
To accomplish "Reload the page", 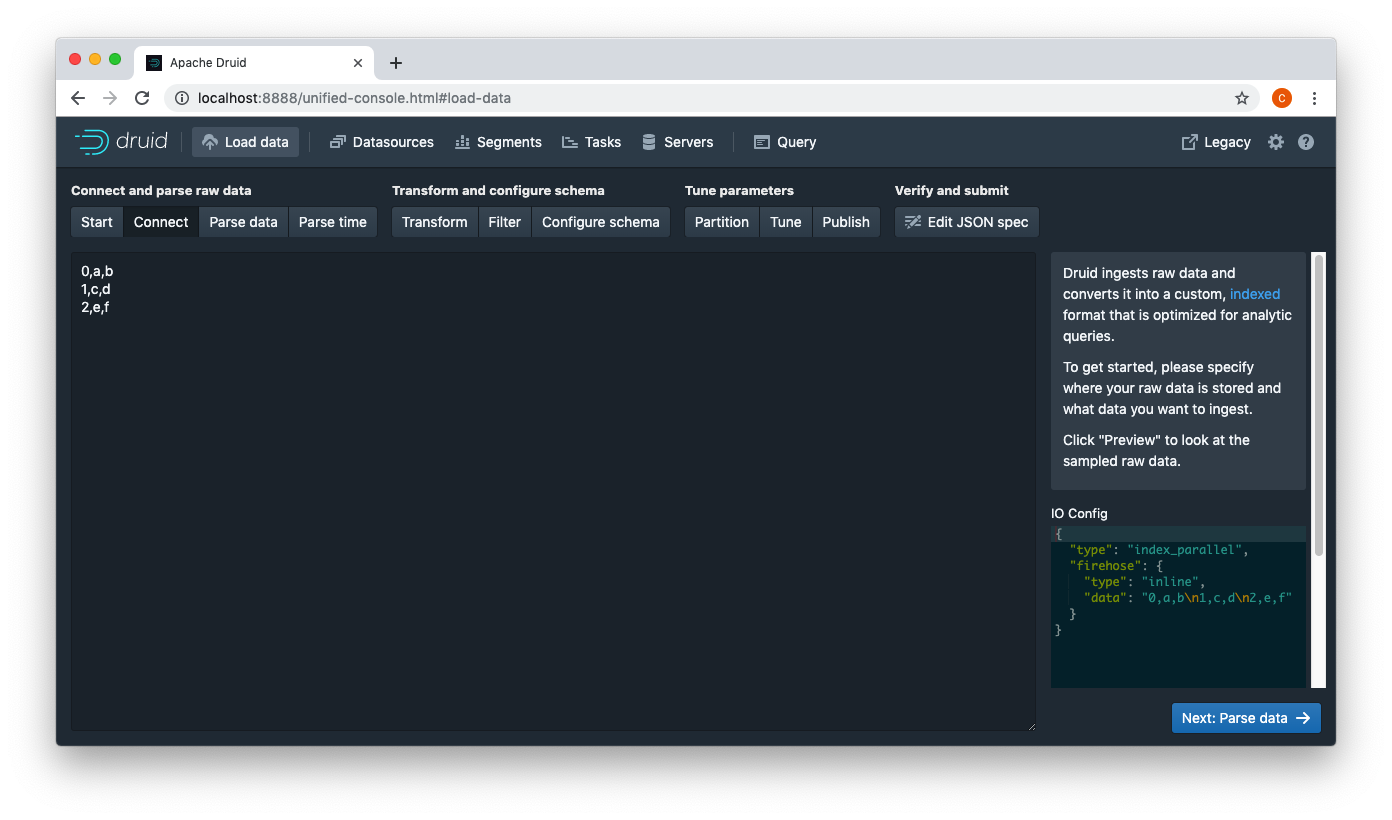I will 142,98.
